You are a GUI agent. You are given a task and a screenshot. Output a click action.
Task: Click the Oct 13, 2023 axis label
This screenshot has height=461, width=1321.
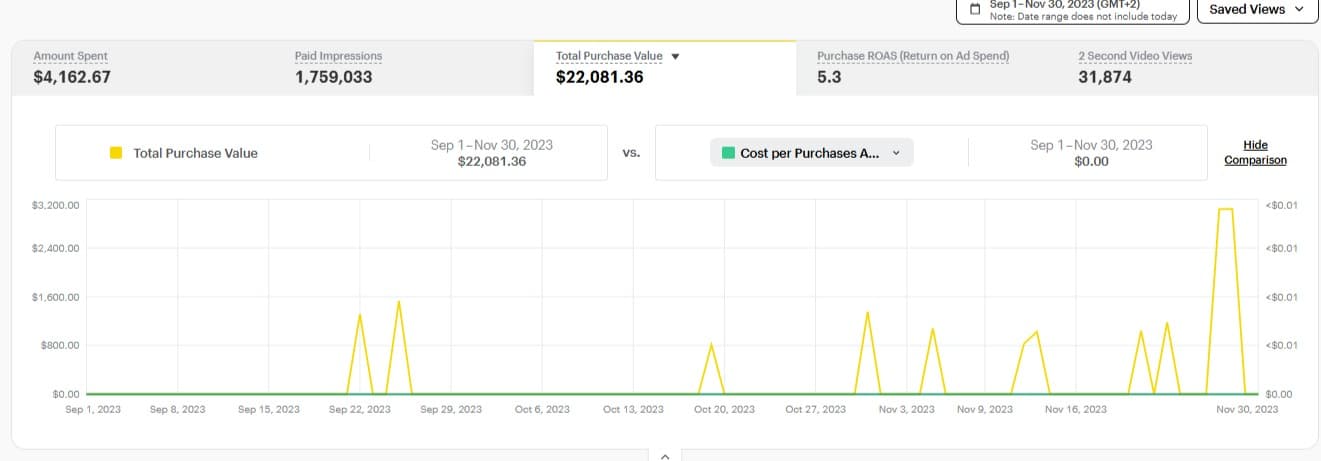[633, 409]
